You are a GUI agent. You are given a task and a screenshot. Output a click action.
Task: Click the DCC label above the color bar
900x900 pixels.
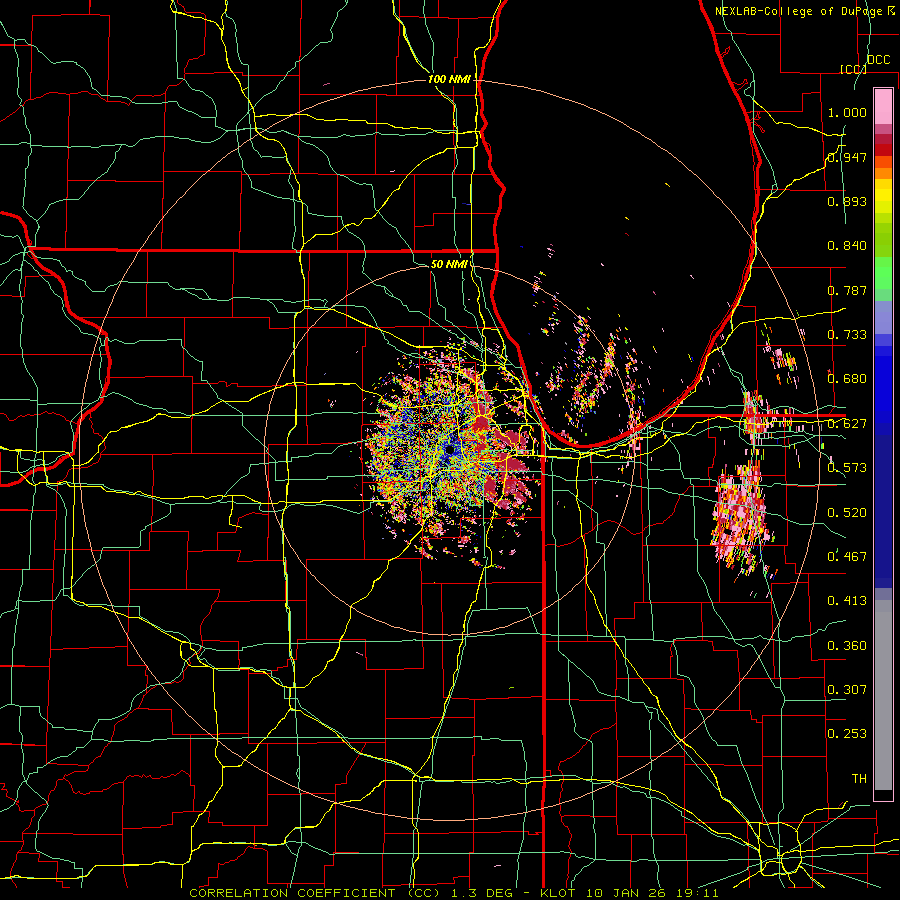click(x=878, y=59)
